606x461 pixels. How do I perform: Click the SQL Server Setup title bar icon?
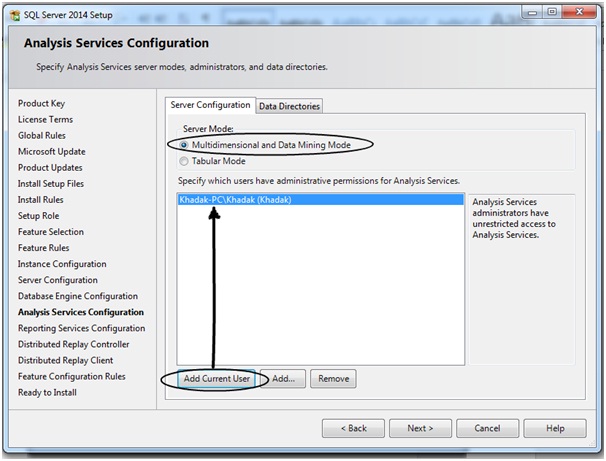point(15,15)
